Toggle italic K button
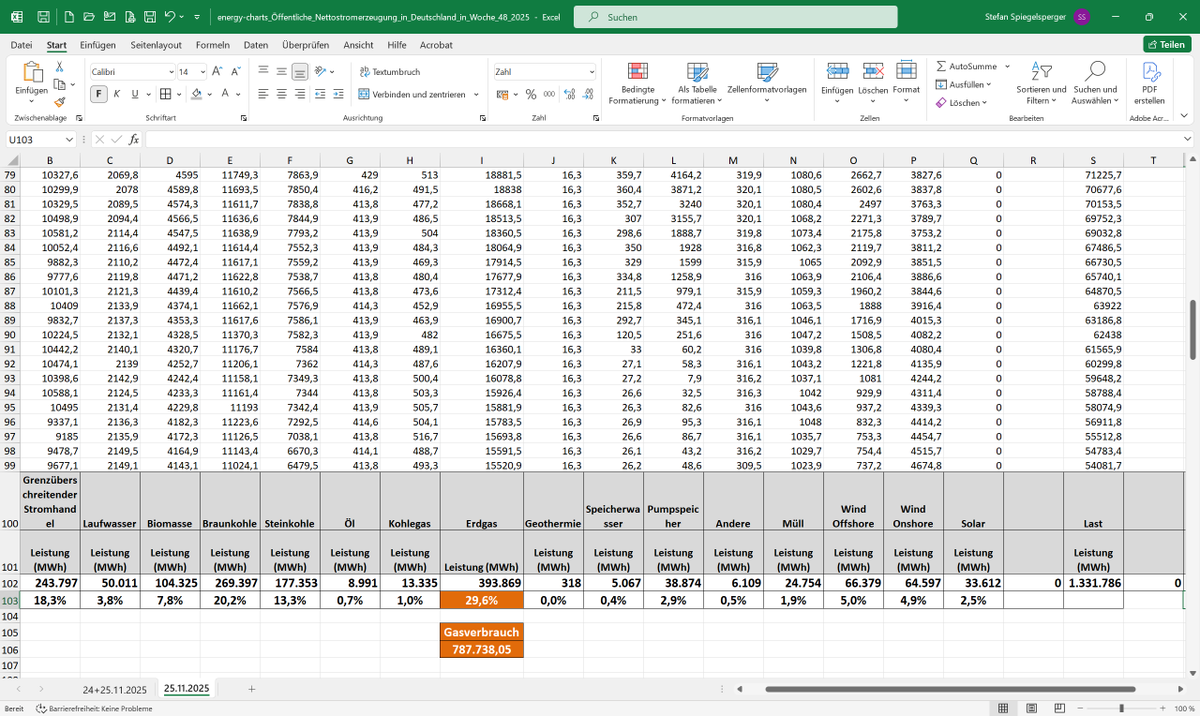 click(x=117, y=94)
